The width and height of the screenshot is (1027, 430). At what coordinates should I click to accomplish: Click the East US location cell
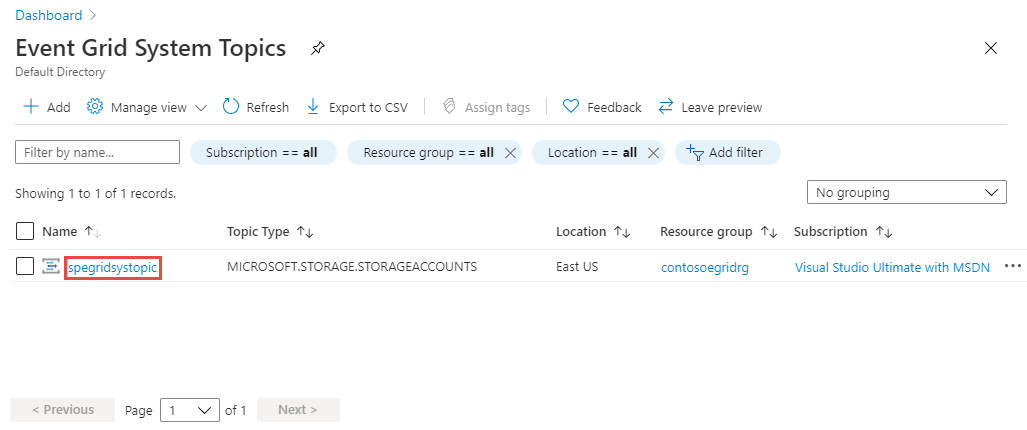pos(577,266)
